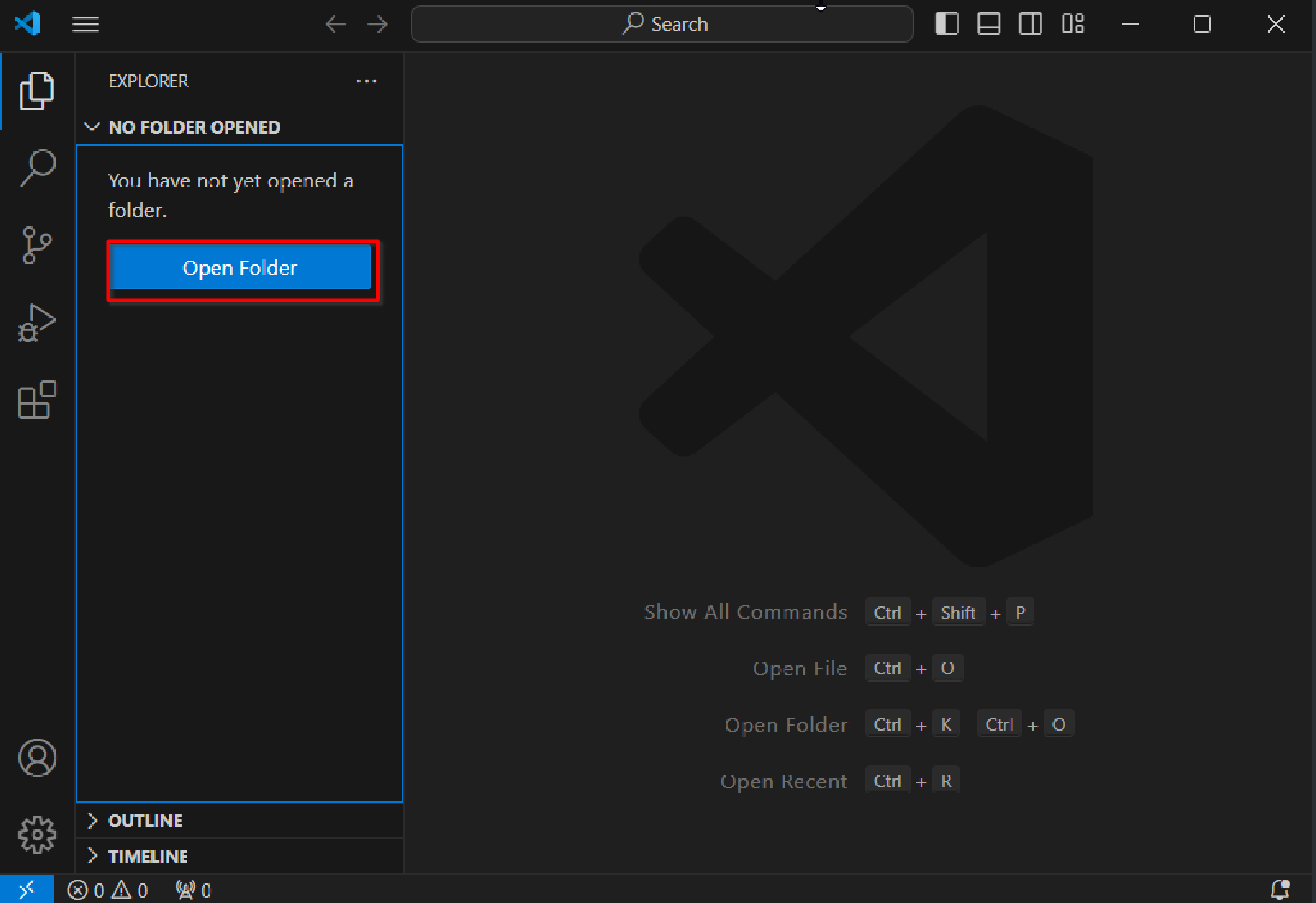Screen dimensions: 1316x903
Task: Click the notifications bell in status bar
Action: point(1280,890)
